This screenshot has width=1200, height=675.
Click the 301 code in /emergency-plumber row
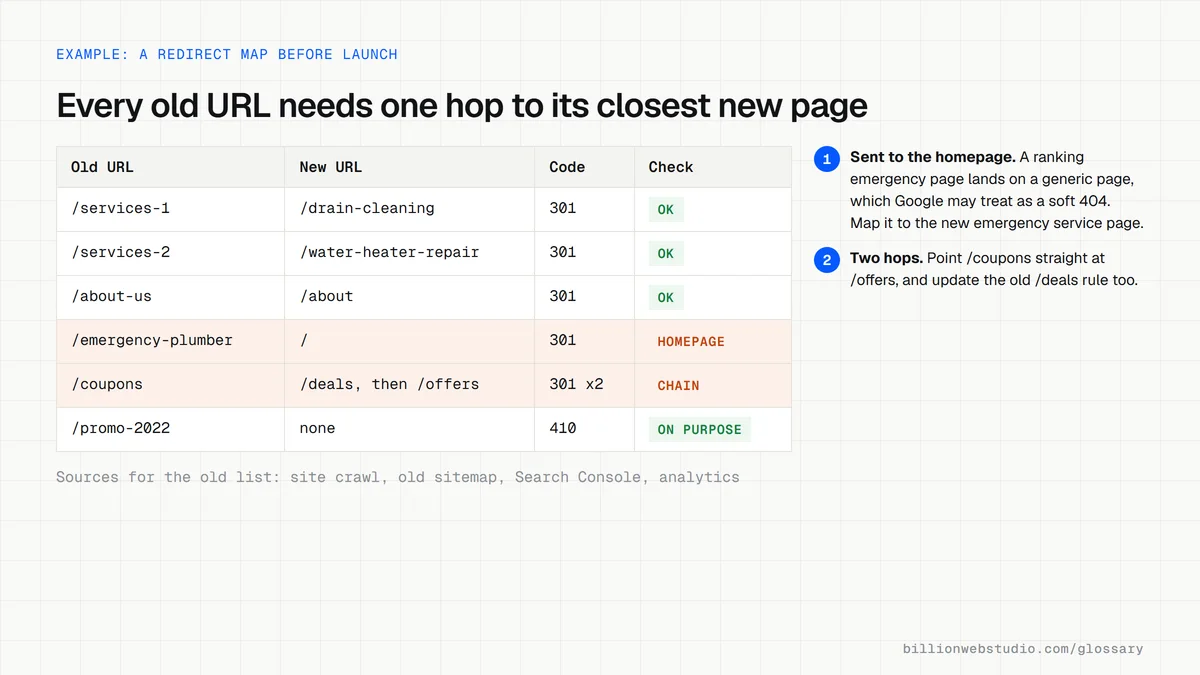pos(584,341)
